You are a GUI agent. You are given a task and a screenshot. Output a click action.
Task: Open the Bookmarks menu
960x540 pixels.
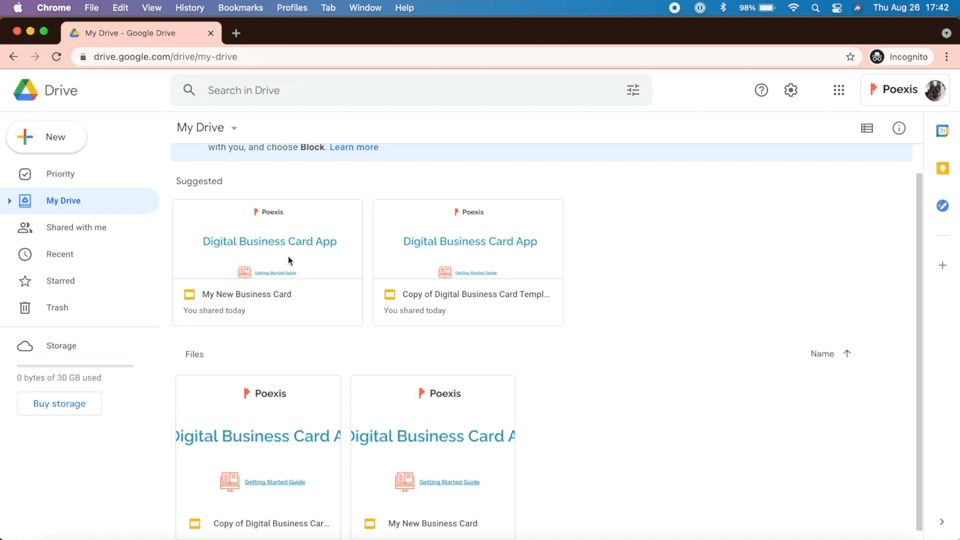tap(241, 8)
